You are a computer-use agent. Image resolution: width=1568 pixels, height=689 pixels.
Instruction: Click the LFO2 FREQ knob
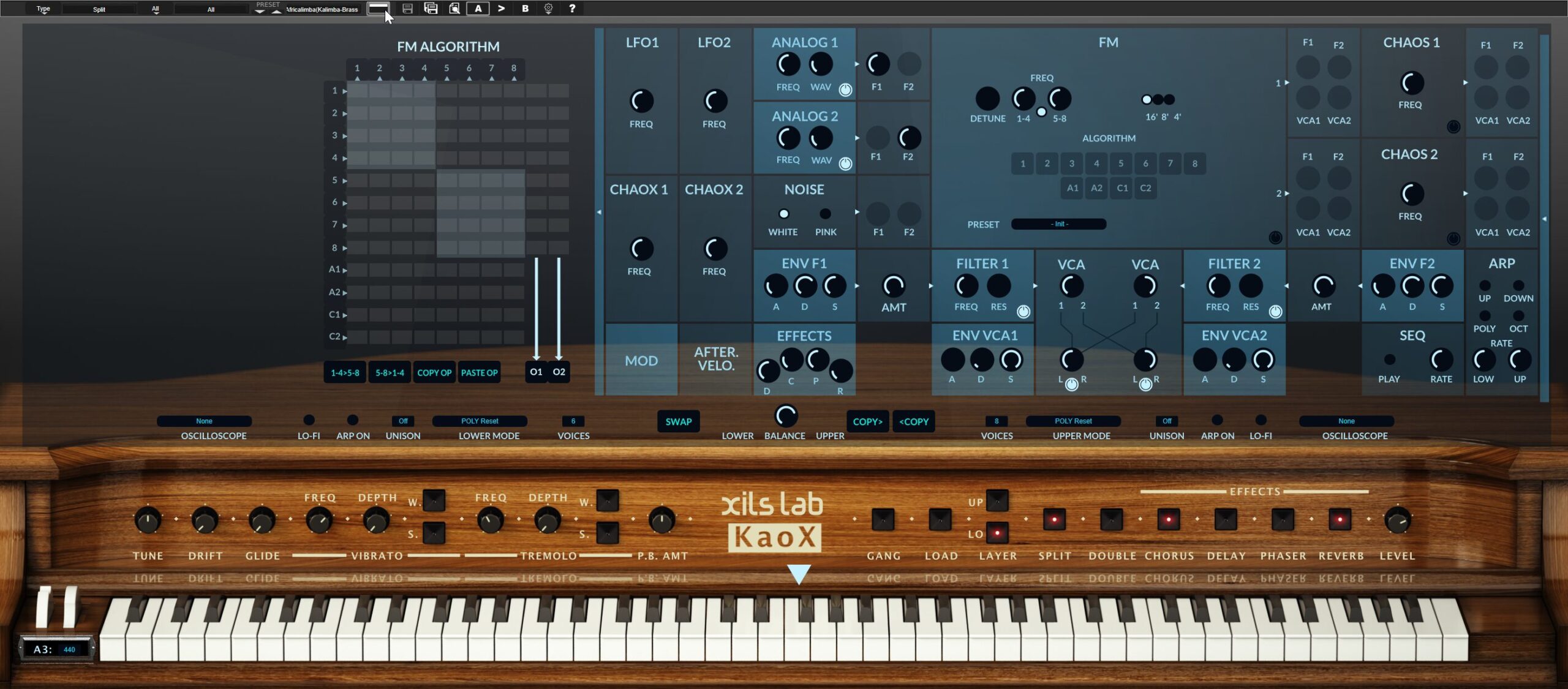pyautogui.click(x=715, y=101)
